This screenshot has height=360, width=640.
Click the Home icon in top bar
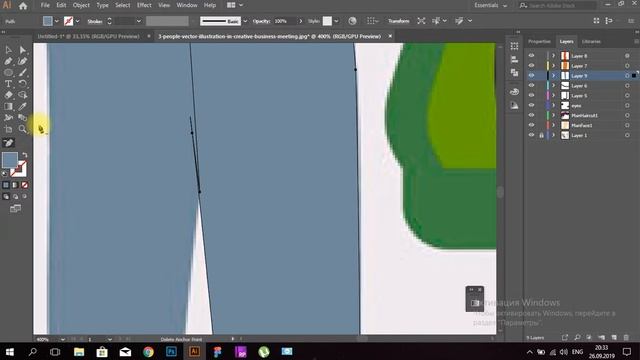tap(23, 6)
